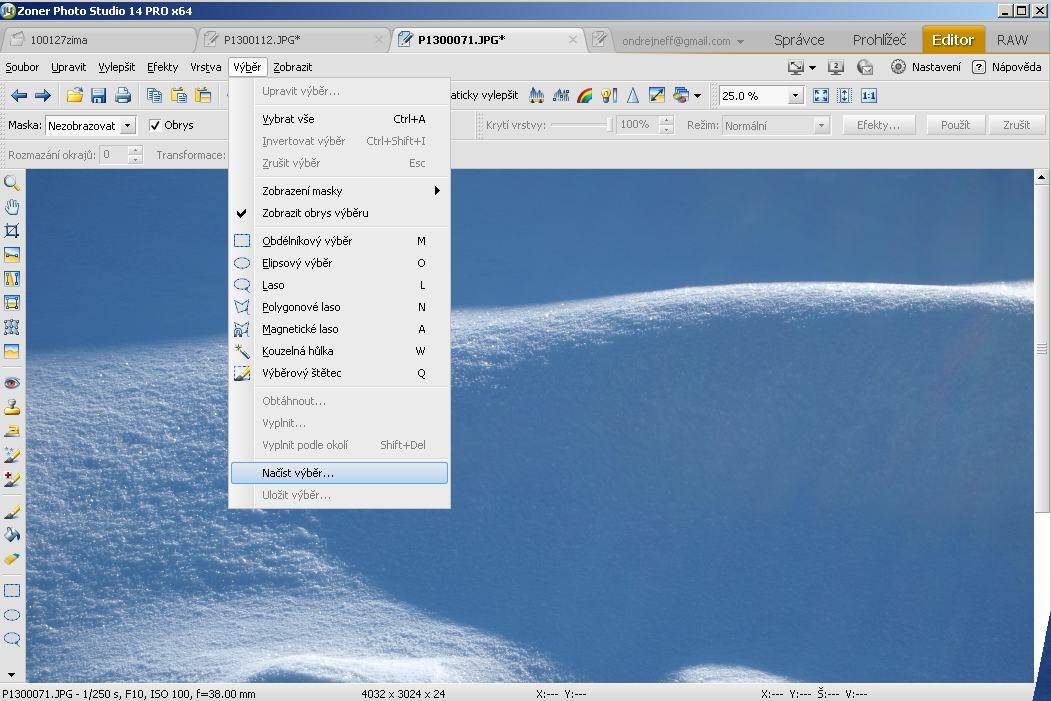The image size is (1051, 701).
Task: Switch to the Správce tab
Action: (799, 40)
